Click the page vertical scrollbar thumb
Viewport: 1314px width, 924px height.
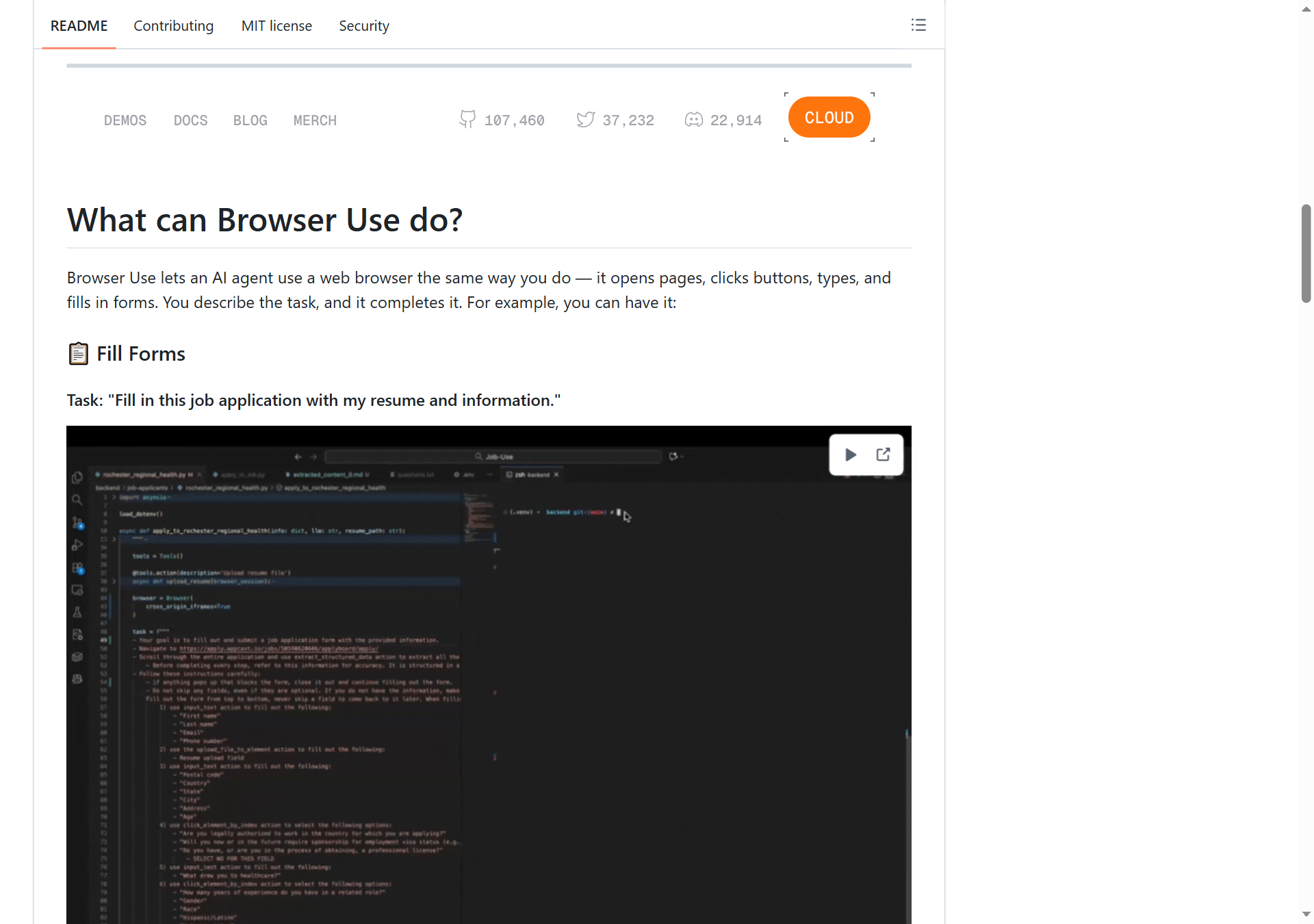pyautogui.click(x=1306, y=253)
